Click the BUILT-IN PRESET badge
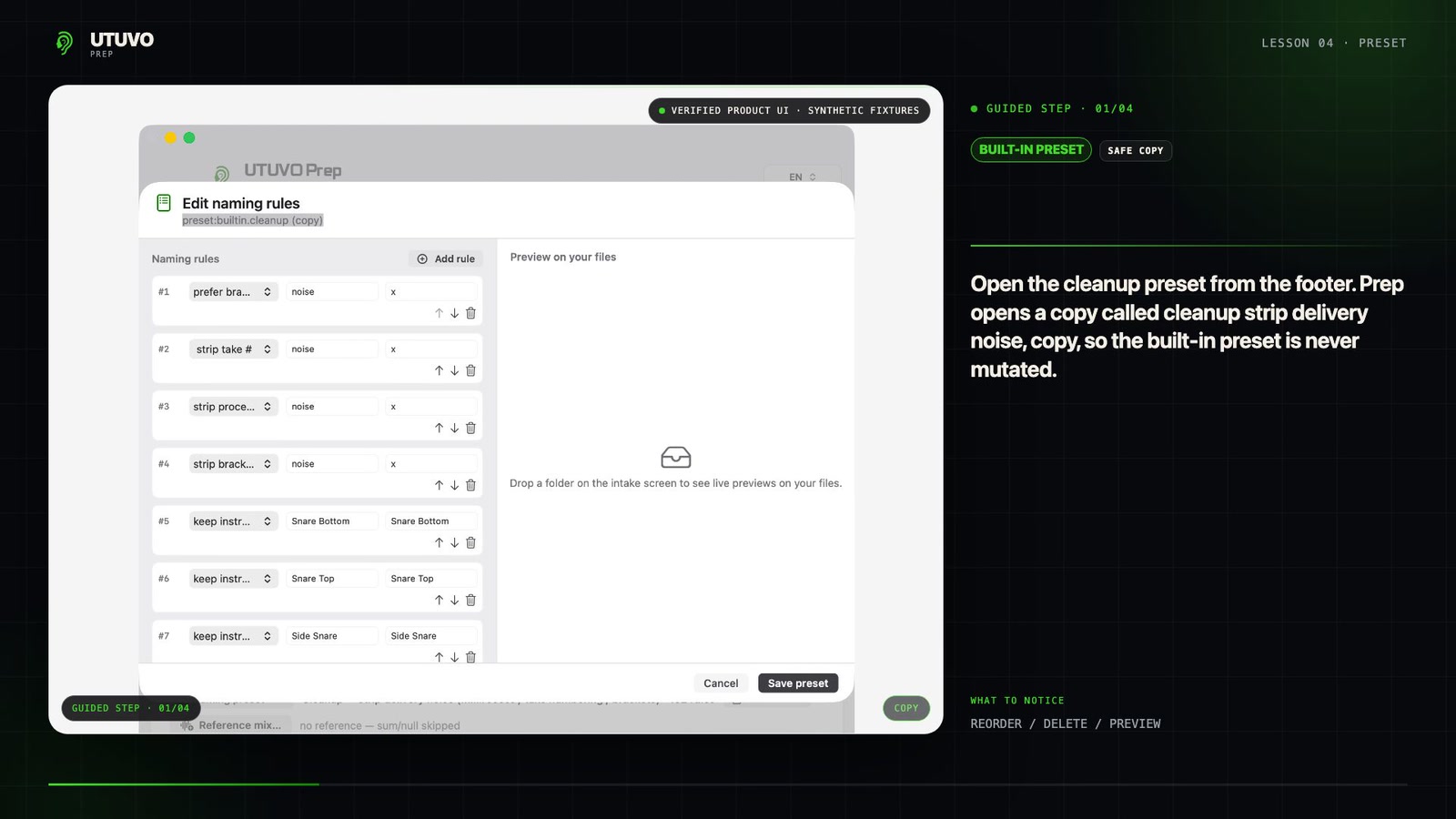 coord(1031,150)
